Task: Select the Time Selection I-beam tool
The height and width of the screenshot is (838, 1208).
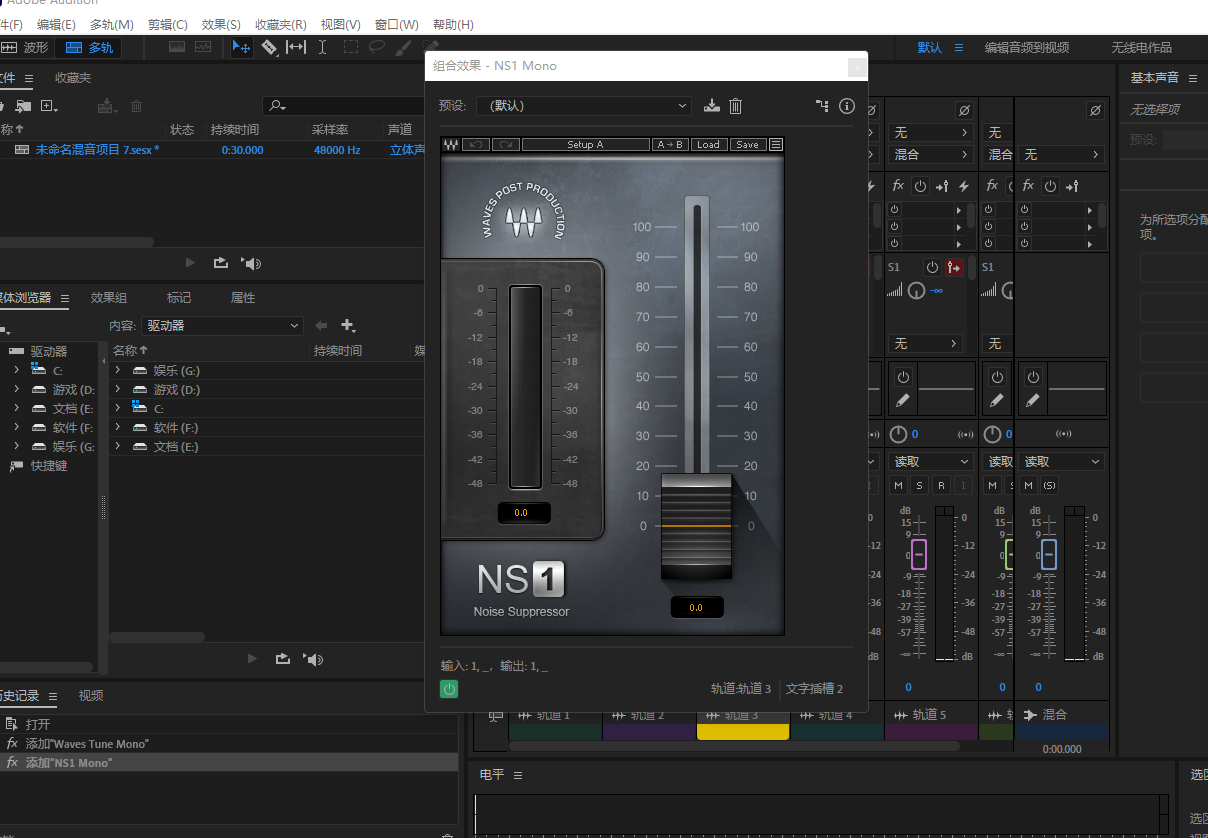Action: click(x=322, y=47)
